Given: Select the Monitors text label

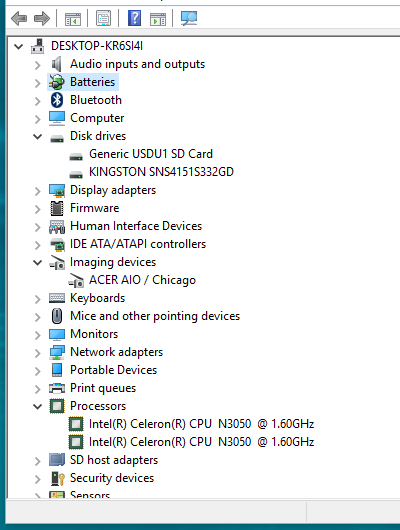Looking at the screenshot, I should click(94, 334).
